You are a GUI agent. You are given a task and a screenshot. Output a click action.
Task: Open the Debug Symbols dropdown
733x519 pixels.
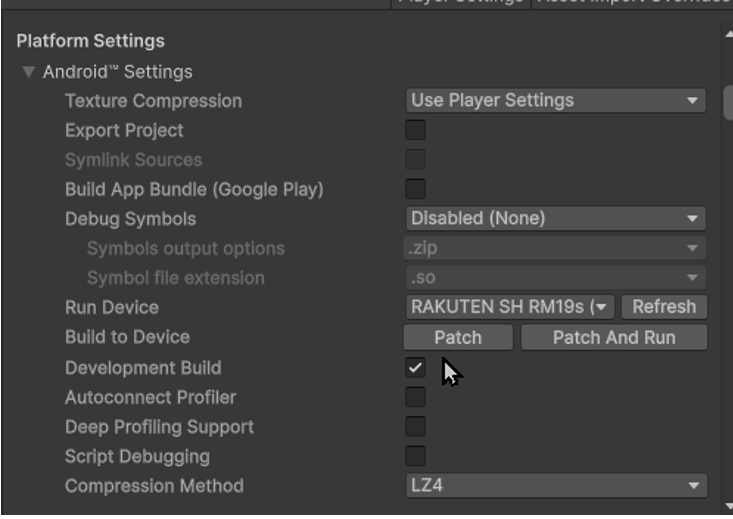pyautogui.click(x=555, y=219)
